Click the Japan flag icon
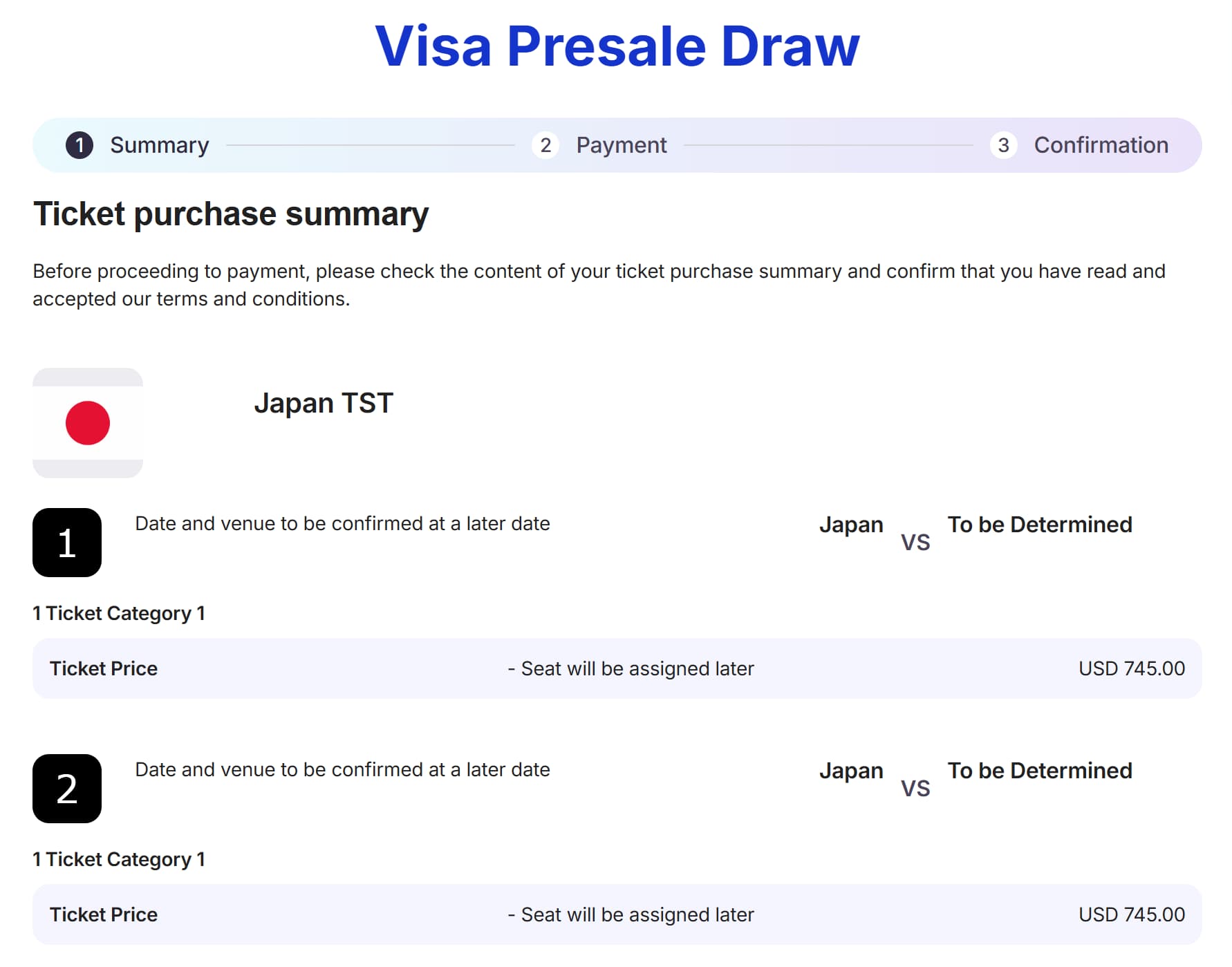The width and height of the screenshot is (1232, 967). click(x=88, y=423)
